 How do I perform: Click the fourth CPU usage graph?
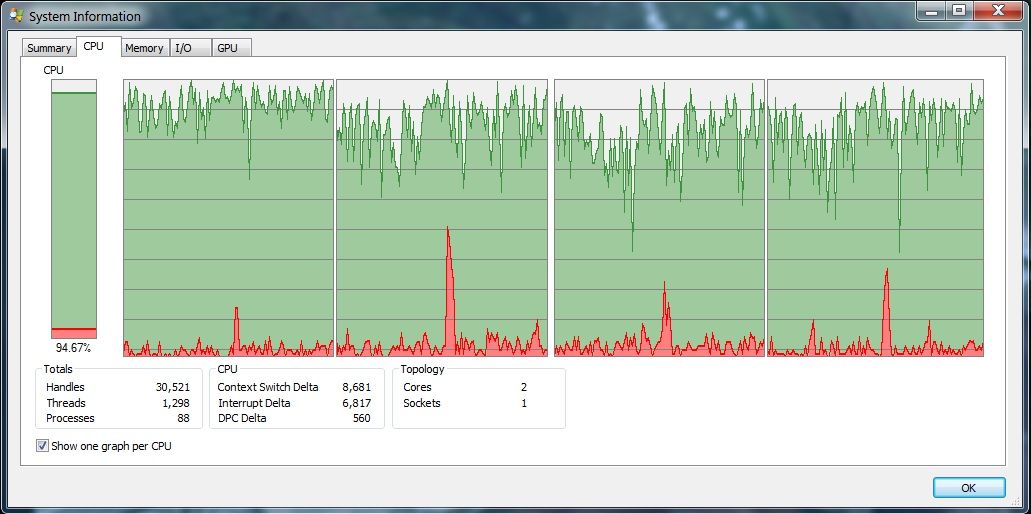tap(875, 218)
